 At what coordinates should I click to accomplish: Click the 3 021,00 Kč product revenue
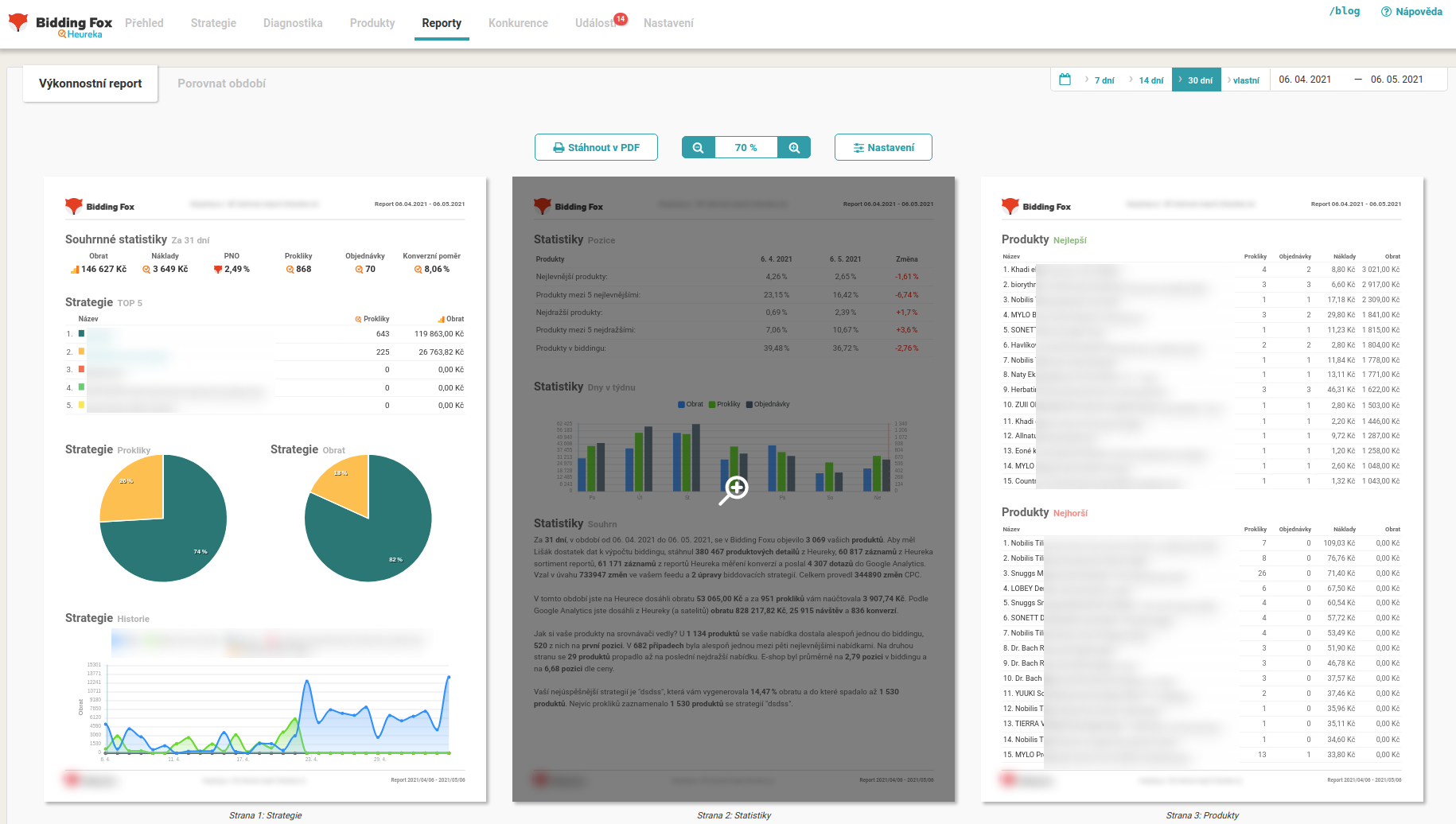click(x=1380, y=270)
